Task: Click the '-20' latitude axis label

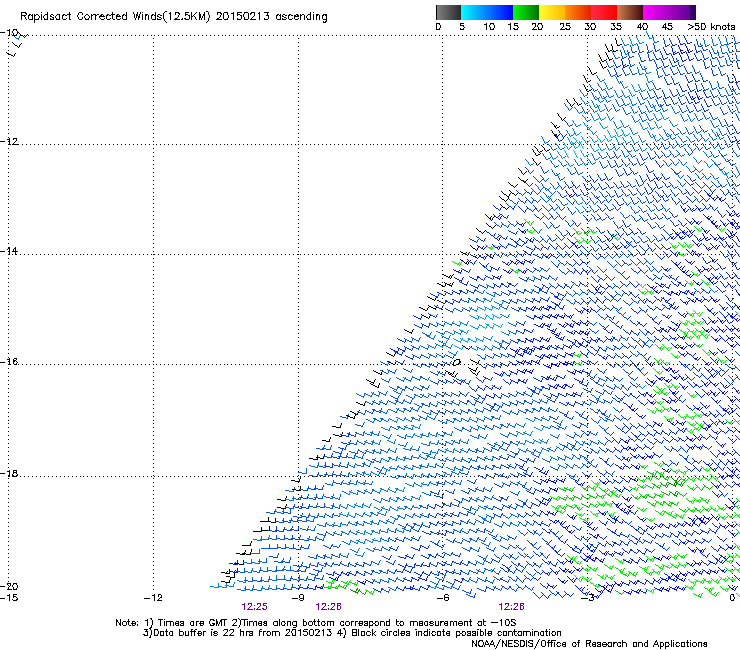Action: click(9, 586)
